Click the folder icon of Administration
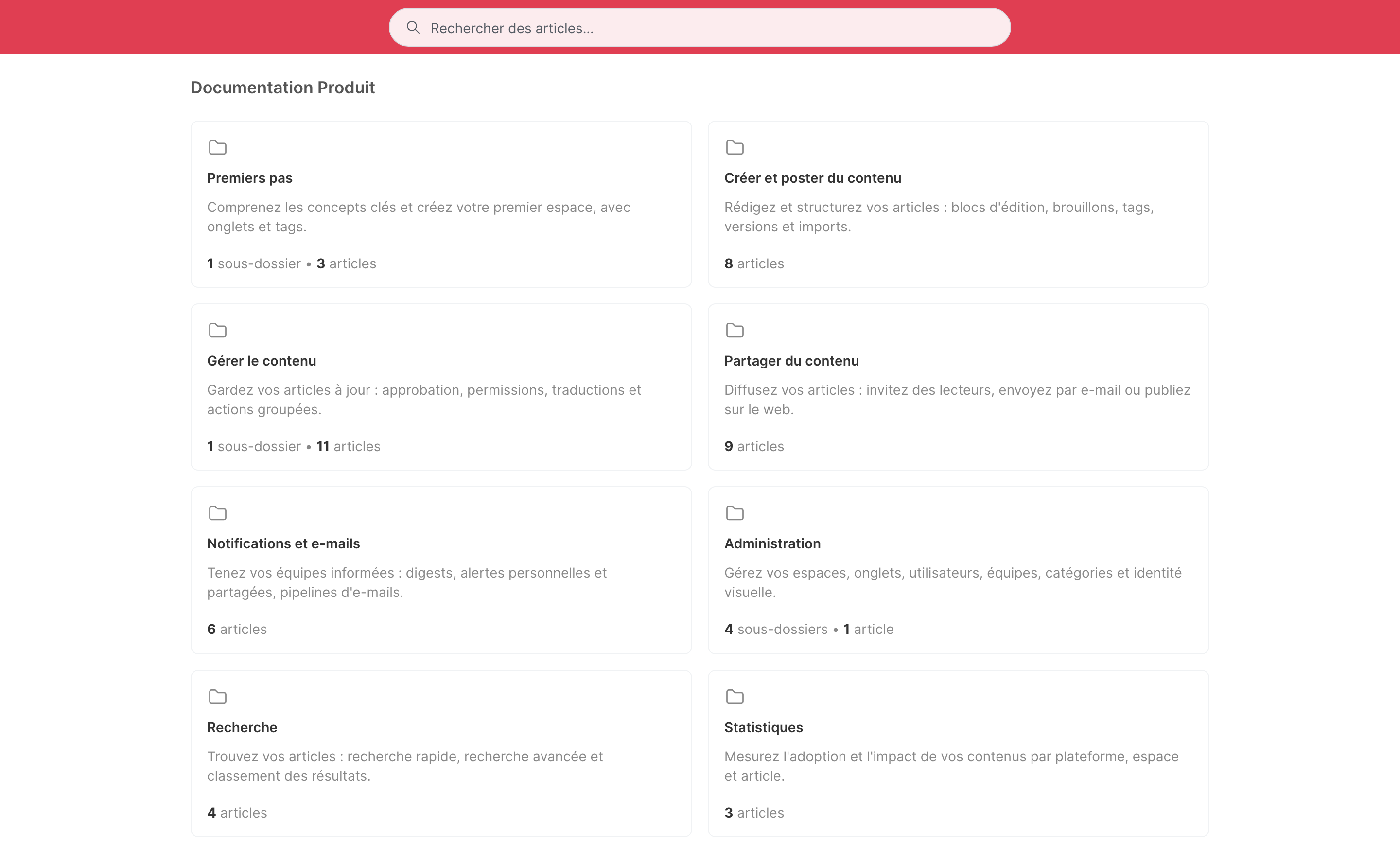1400x841 pixels. pos(735,513)
